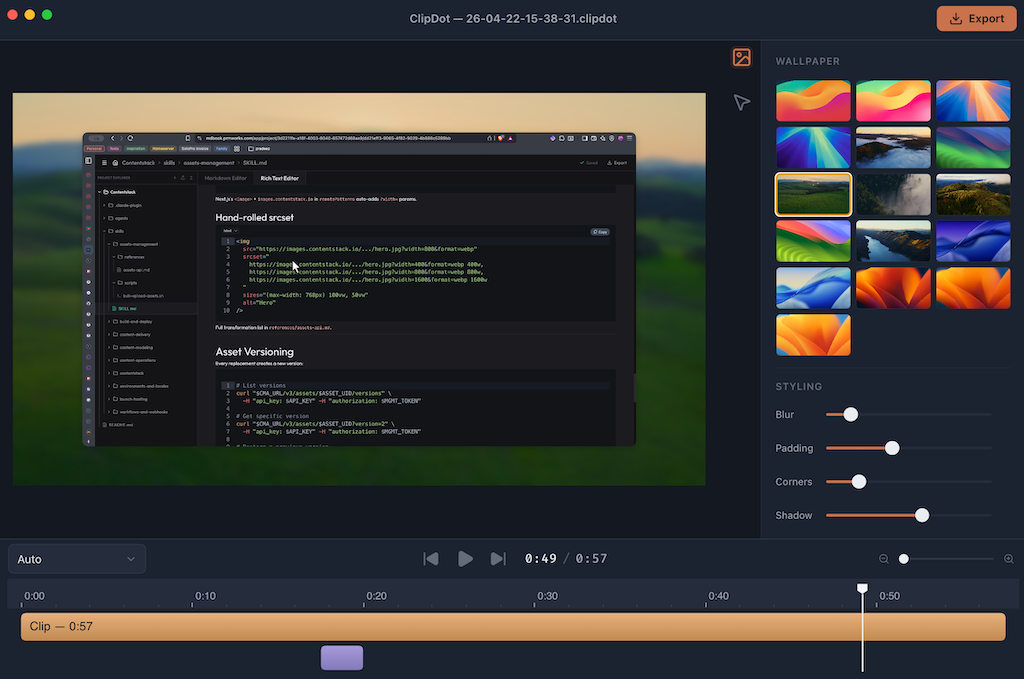Skip to the start of the clip
The image size is (1024, 679).
click(x=430, y=558)
